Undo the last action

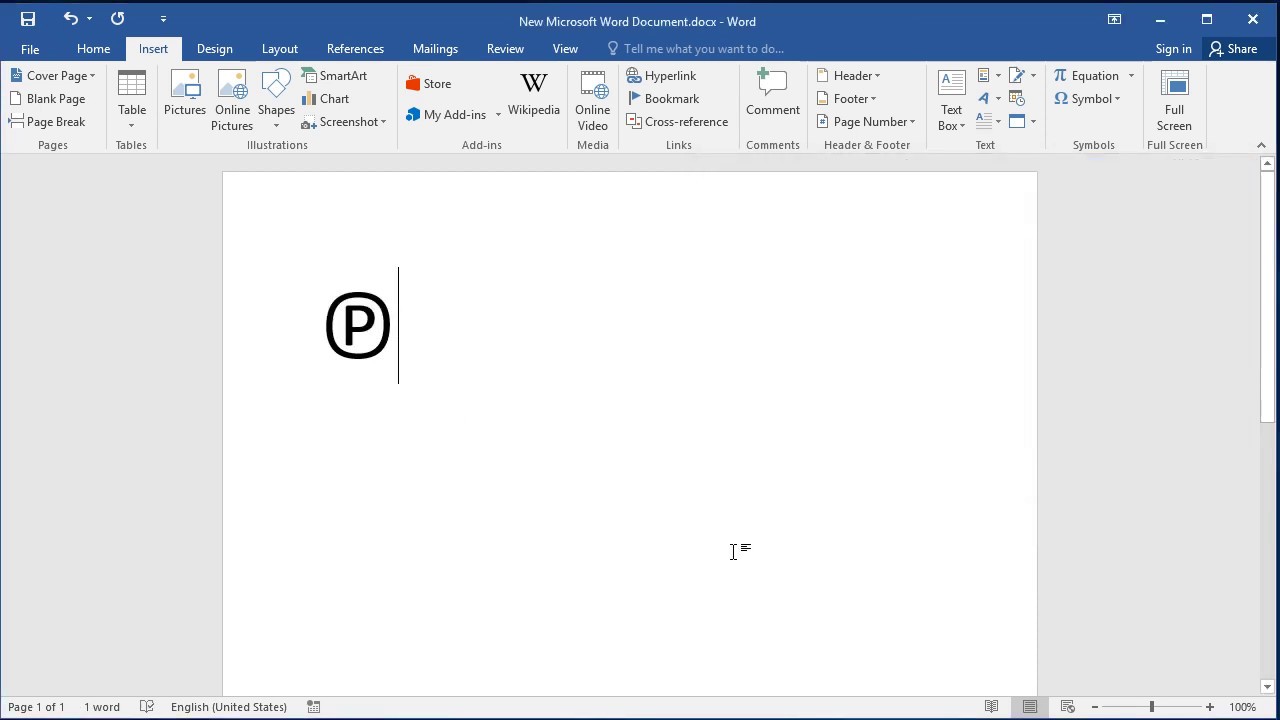coord(70,19)
